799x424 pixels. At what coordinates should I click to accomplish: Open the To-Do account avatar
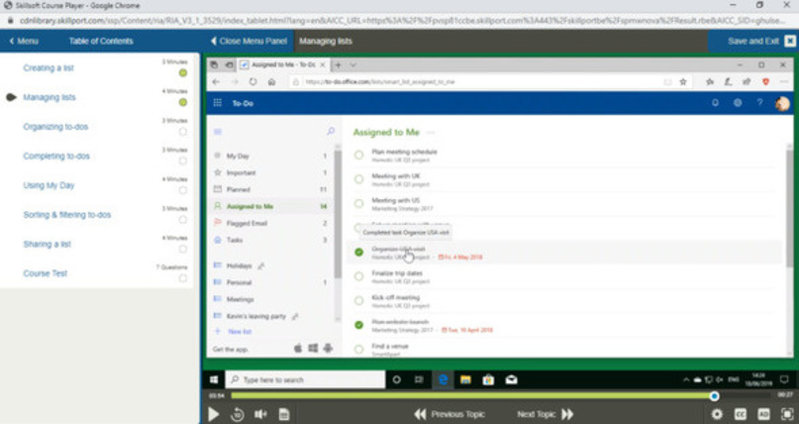pos(782,103)
